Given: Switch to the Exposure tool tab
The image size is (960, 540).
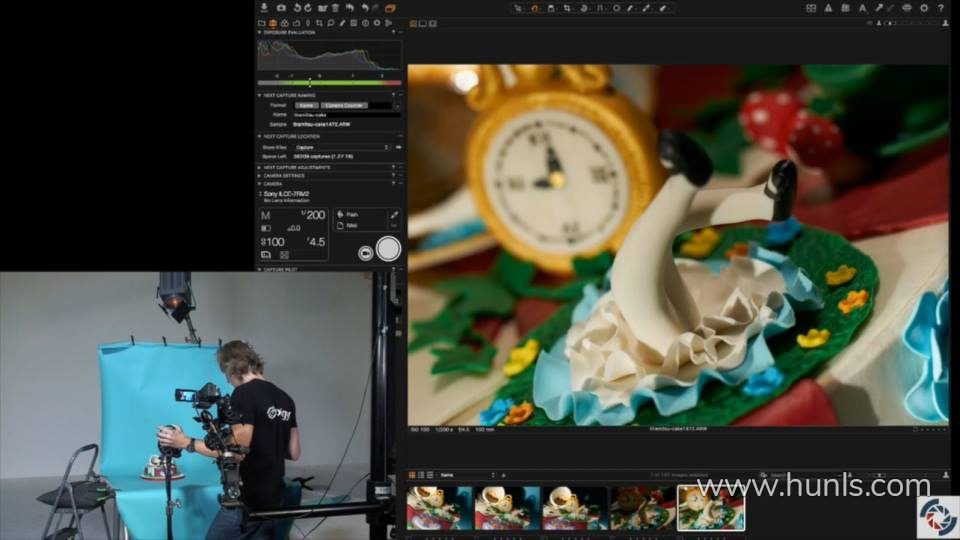Looking at the screenshot, I should pyautogui.click(x=296, y=23).
